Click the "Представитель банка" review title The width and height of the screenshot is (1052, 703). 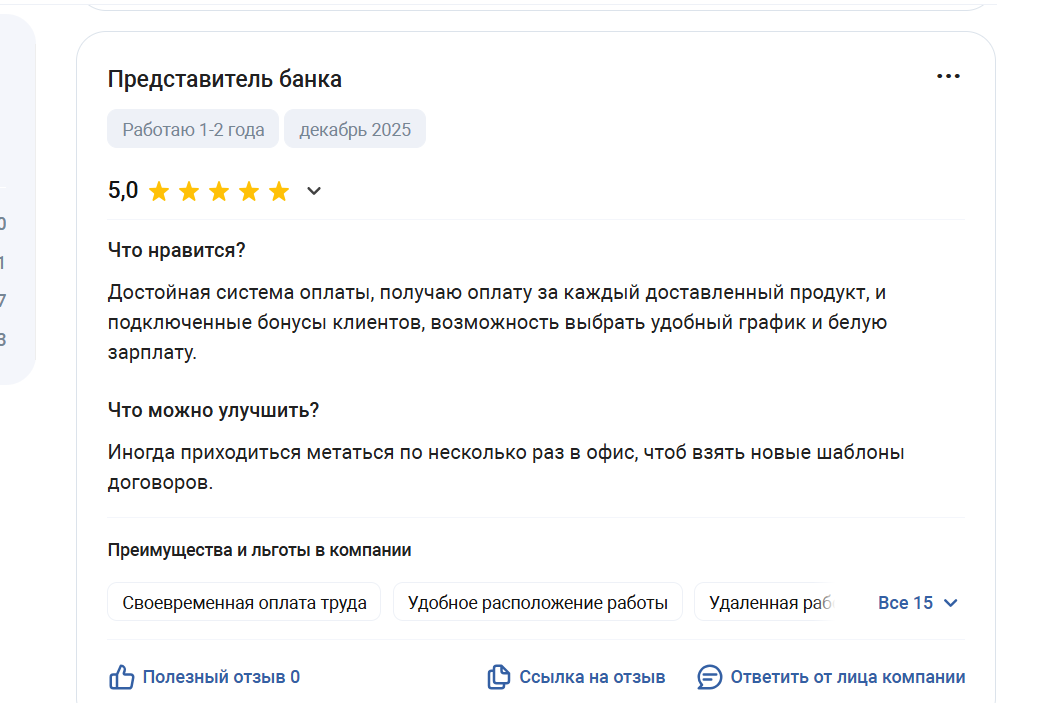224,79
